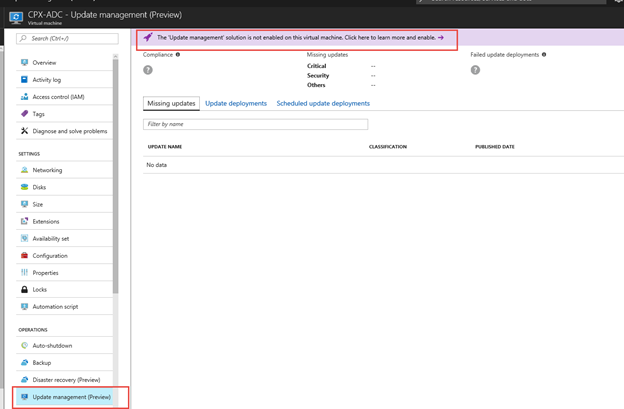Open the Size settings
Screen dimensions: 624x409
coord(66,204)
